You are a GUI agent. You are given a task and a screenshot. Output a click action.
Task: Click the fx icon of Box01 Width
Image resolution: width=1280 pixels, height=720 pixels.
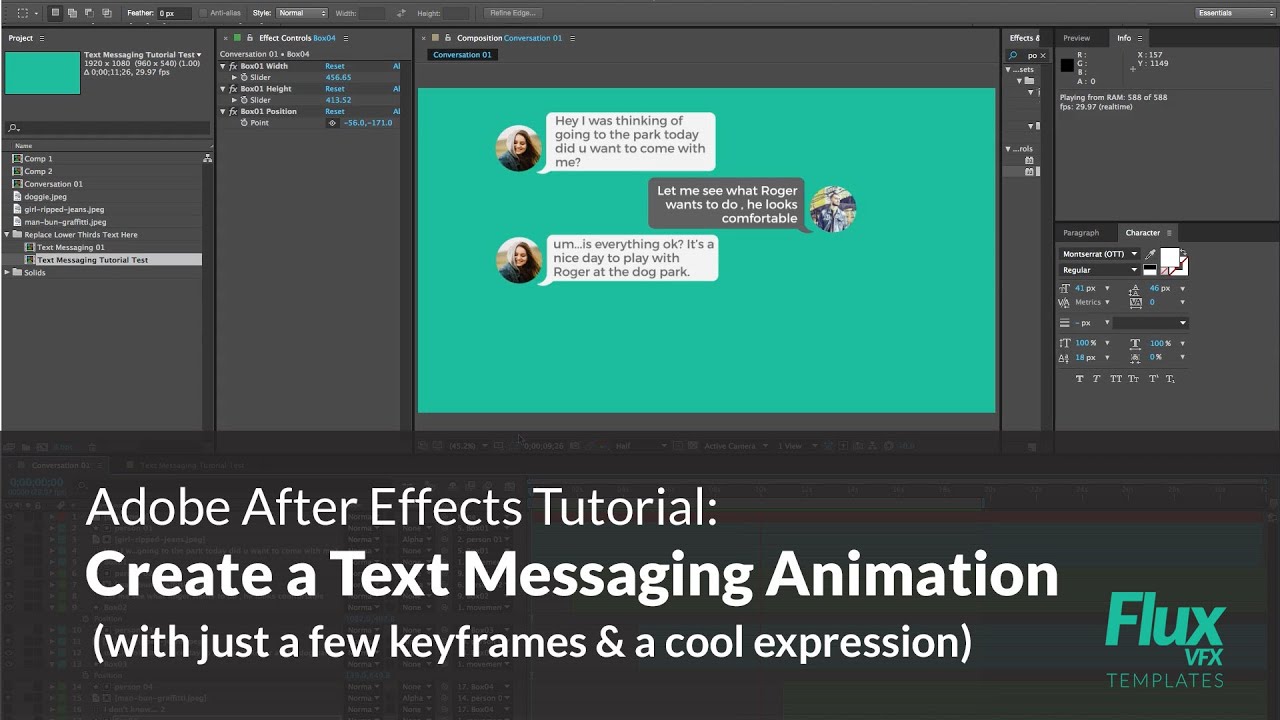(x=233, y=66)
